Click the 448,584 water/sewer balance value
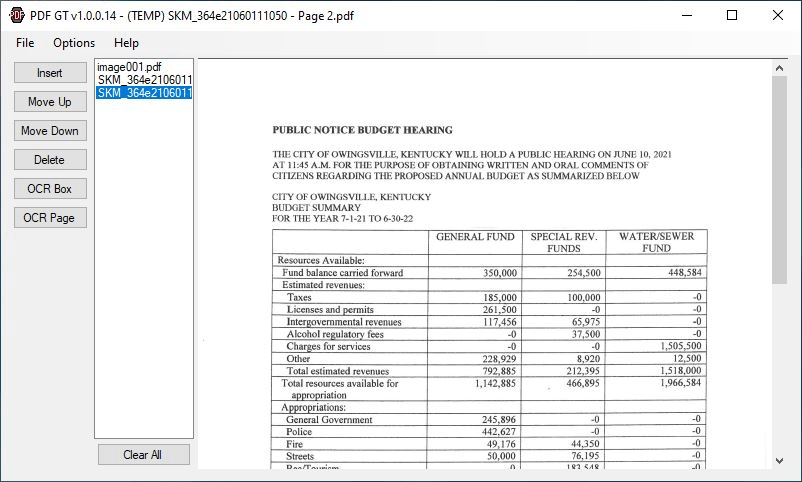This screenshot has width=802, height=482. click(684, 272)
